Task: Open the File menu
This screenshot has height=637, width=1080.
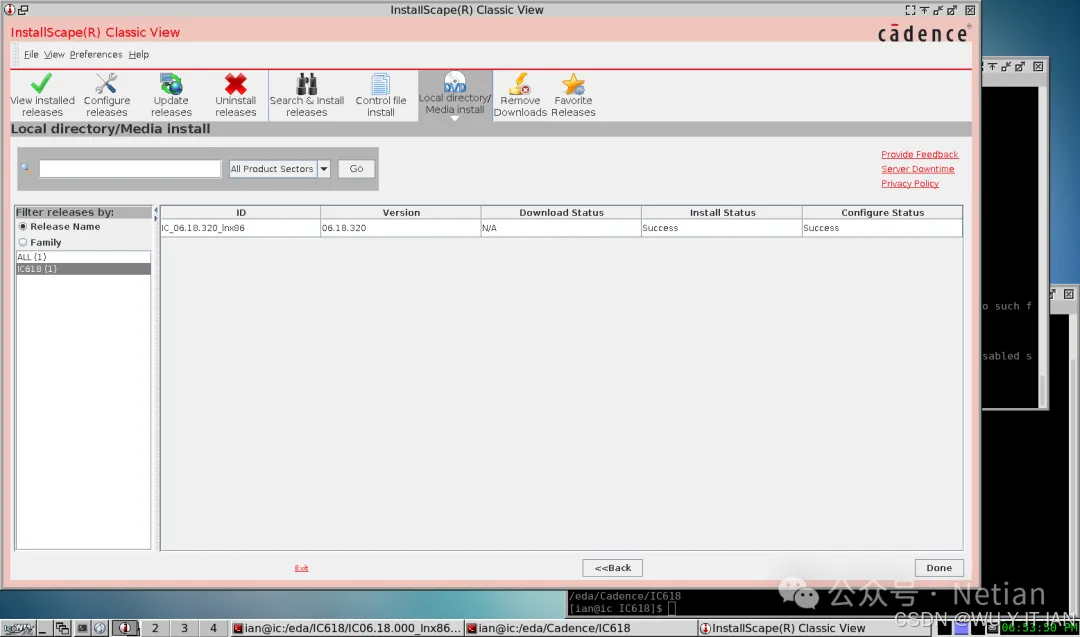Action: tap(31, 54)
